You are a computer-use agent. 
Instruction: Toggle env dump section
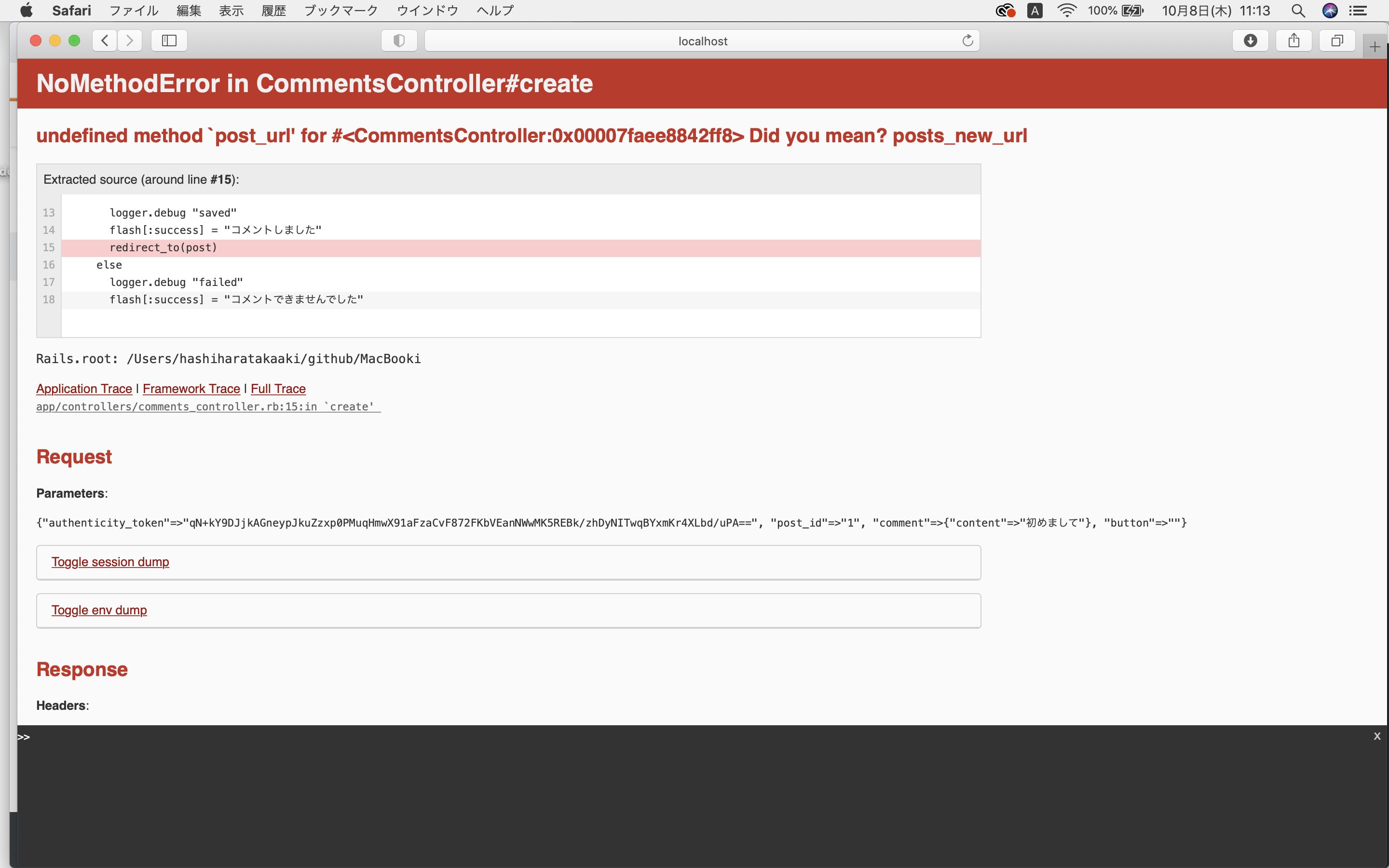point(99,610)
